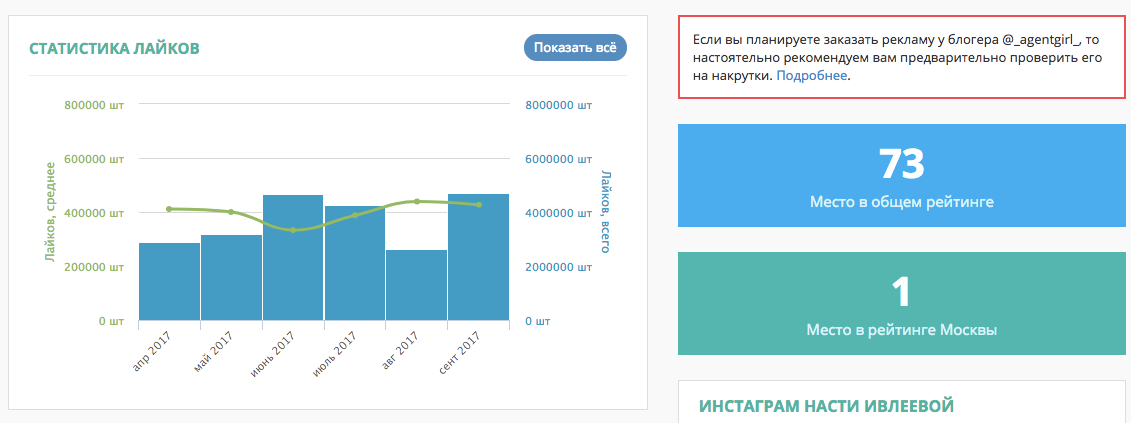Select the авг 2017 bar
Image resolution: width=1131 pixels, height=423 pixels.
[x=416, y=285]
